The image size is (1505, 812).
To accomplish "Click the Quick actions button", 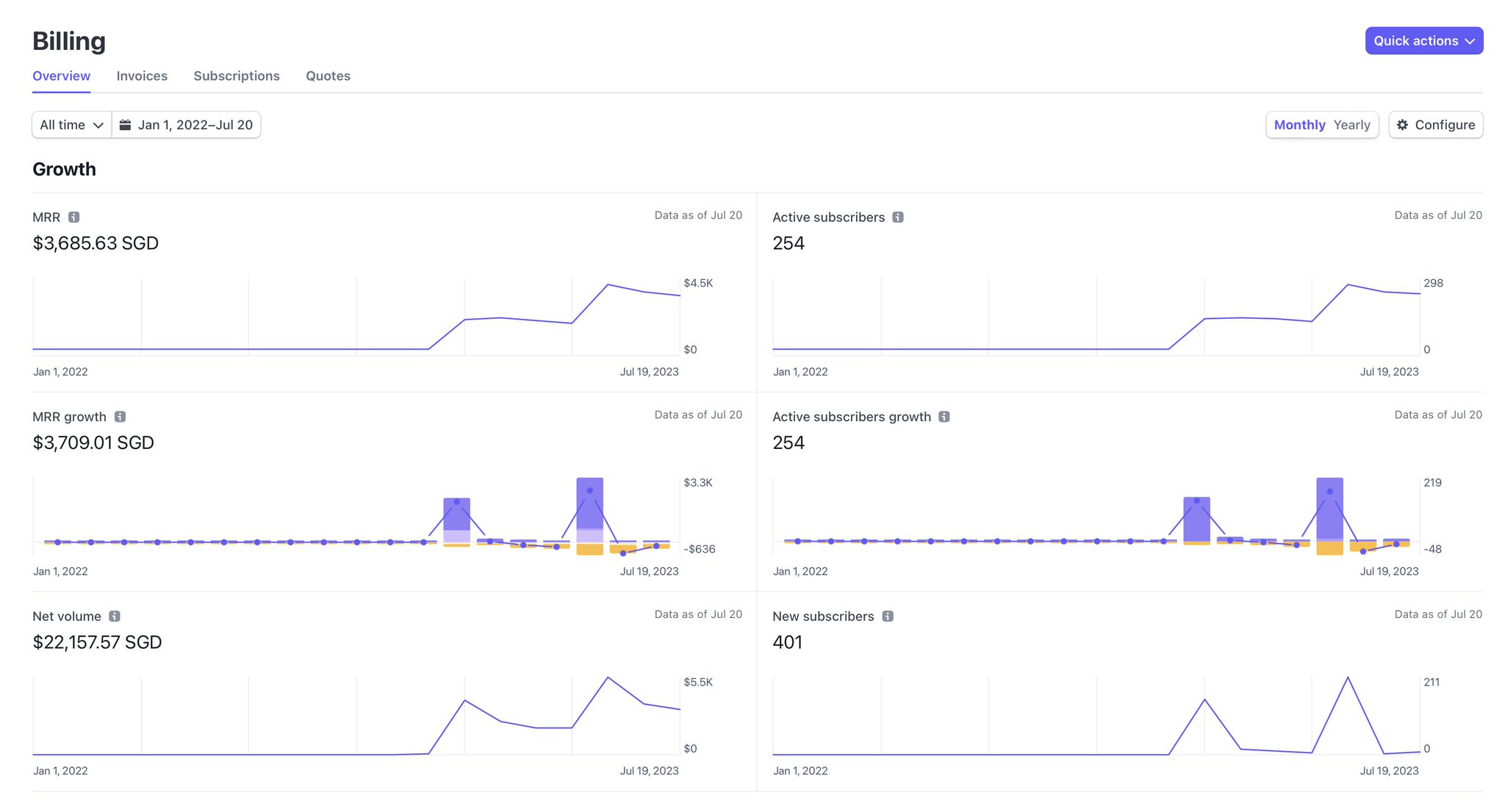I will (x=1423, y=40).
